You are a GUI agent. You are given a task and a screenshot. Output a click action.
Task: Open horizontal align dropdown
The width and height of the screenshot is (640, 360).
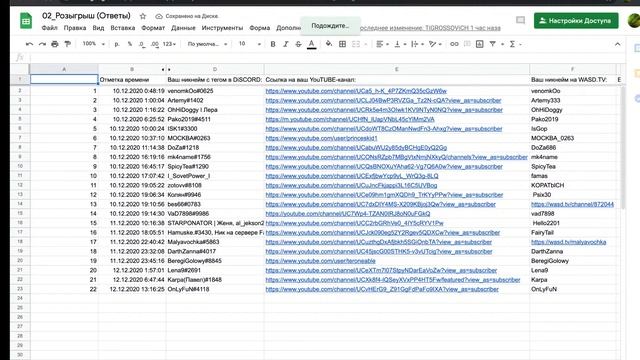coord(382,44)
